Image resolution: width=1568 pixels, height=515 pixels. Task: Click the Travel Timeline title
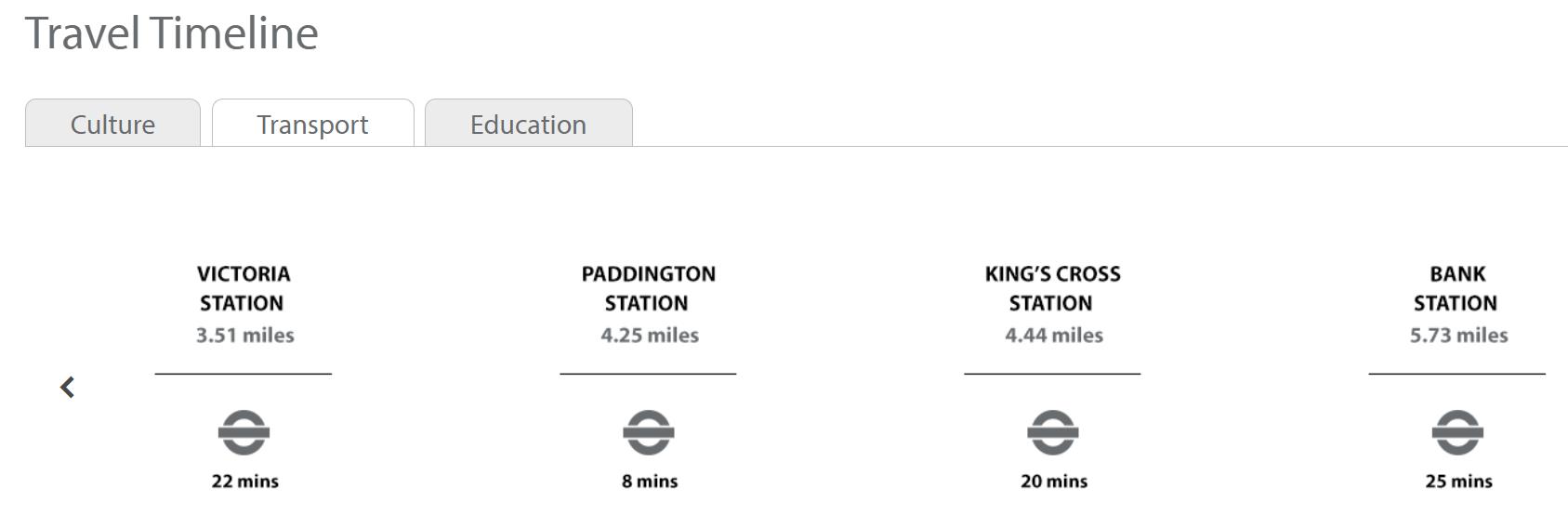click(x=171, y=33)
